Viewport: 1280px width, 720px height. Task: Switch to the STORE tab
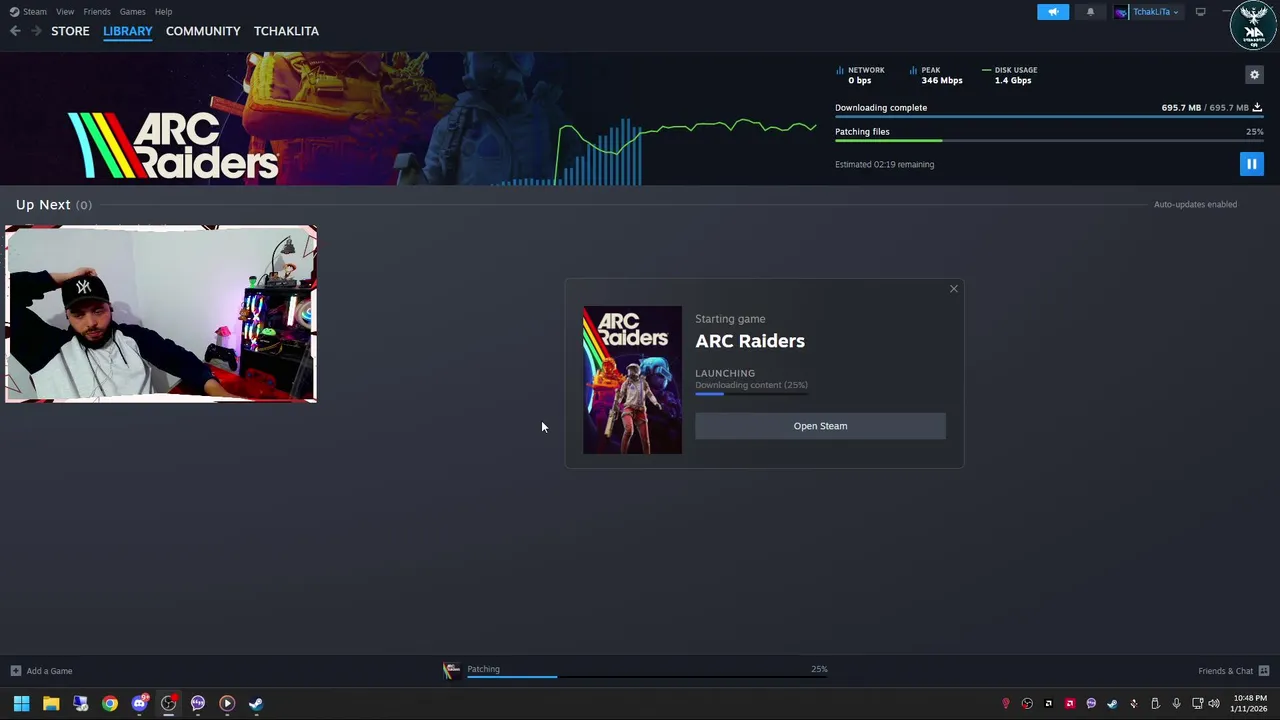(x=70, y=31)
